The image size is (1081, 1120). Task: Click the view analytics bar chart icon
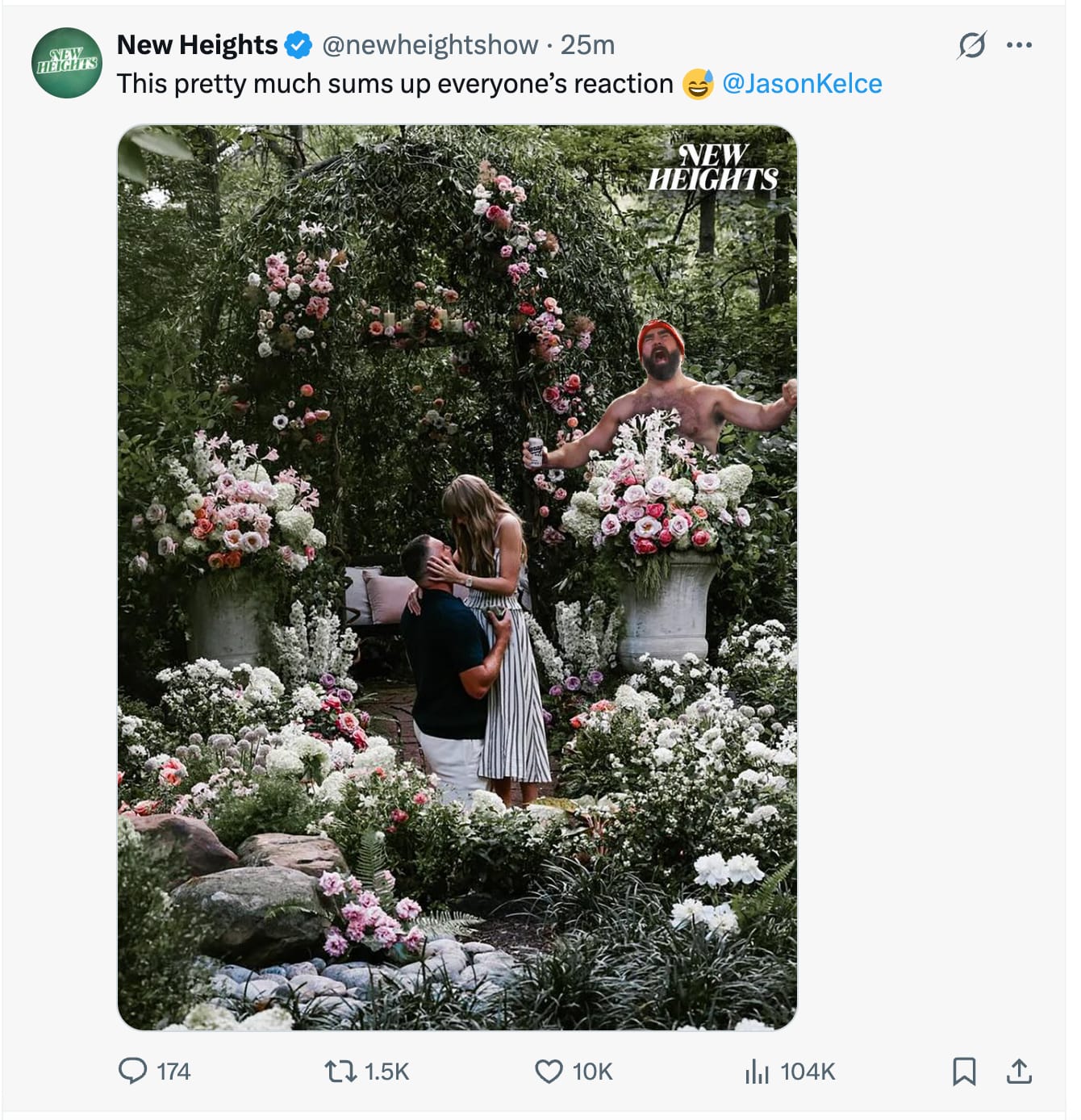coord(757,1072)
